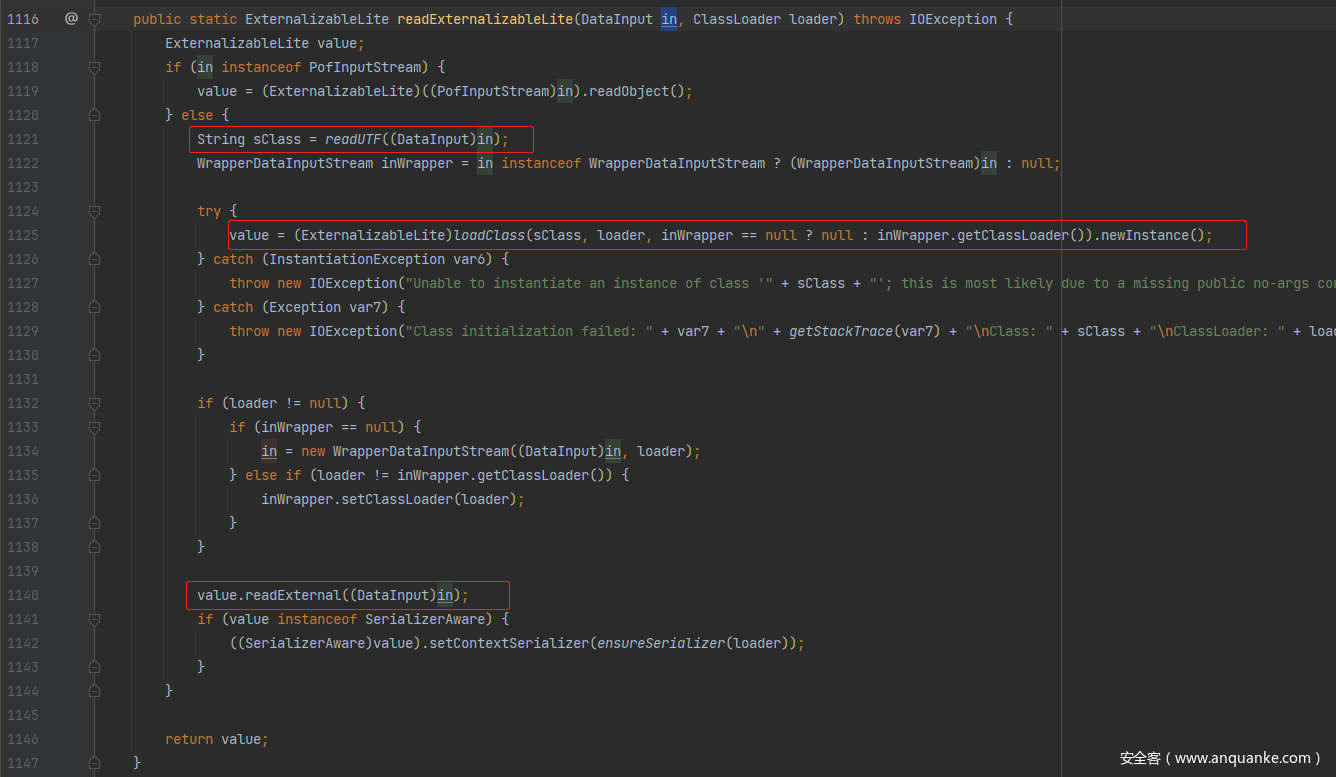Click the fold marker at the else on line 1120

(x=94, y=115)
